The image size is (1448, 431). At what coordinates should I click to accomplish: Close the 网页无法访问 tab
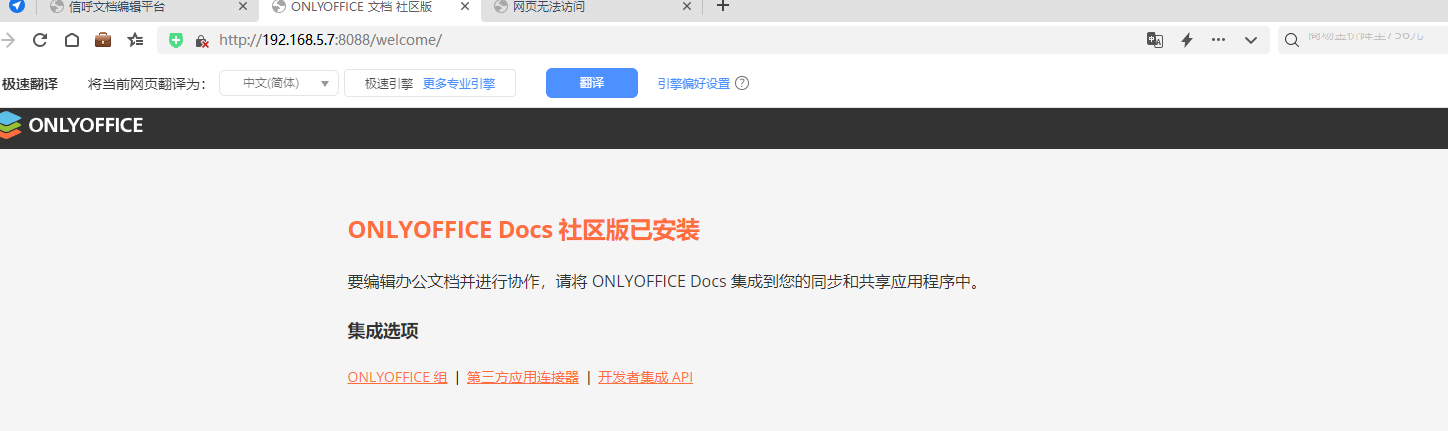point(687,7)
